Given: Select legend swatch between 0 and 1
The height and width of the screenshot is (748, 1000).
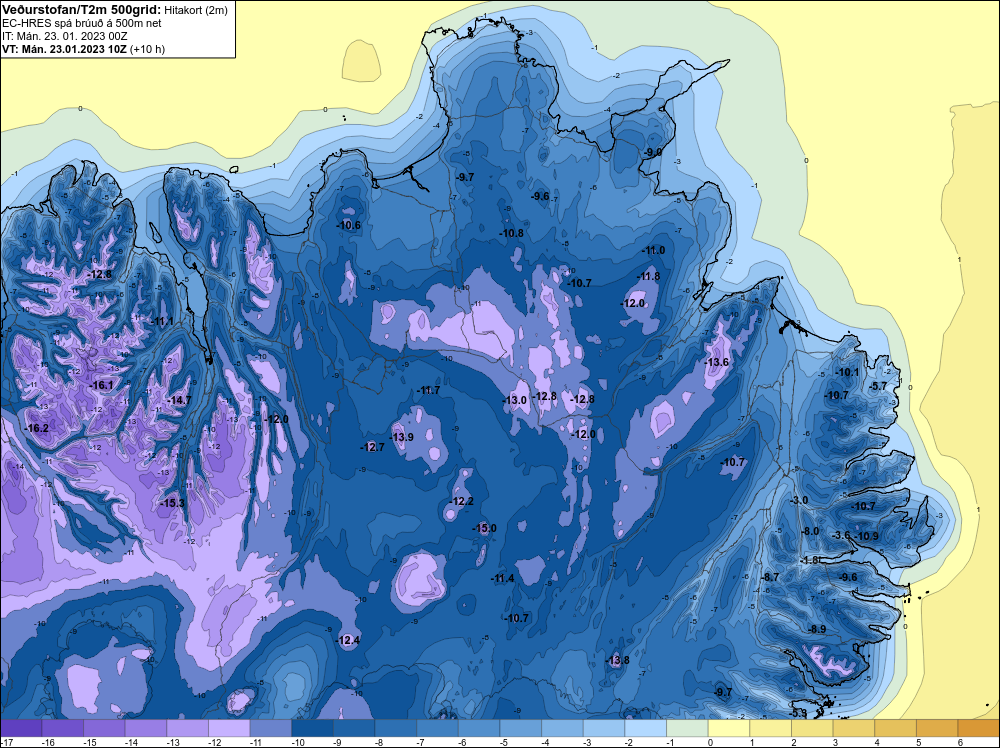Looking at the screenshot, I should coord(729,728).
